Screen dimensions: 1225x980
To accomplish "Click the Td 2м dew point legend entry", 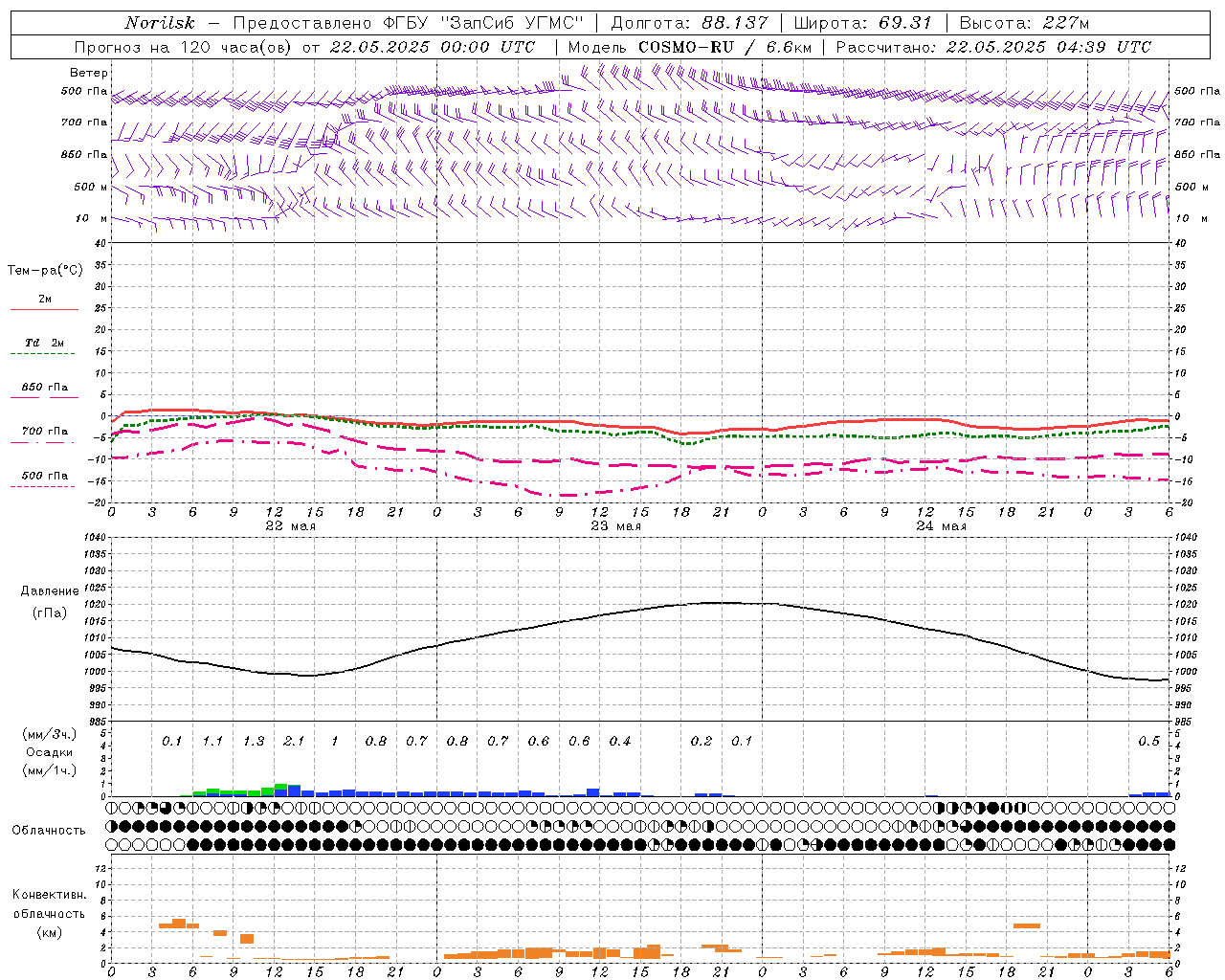I will coord(44,343).
